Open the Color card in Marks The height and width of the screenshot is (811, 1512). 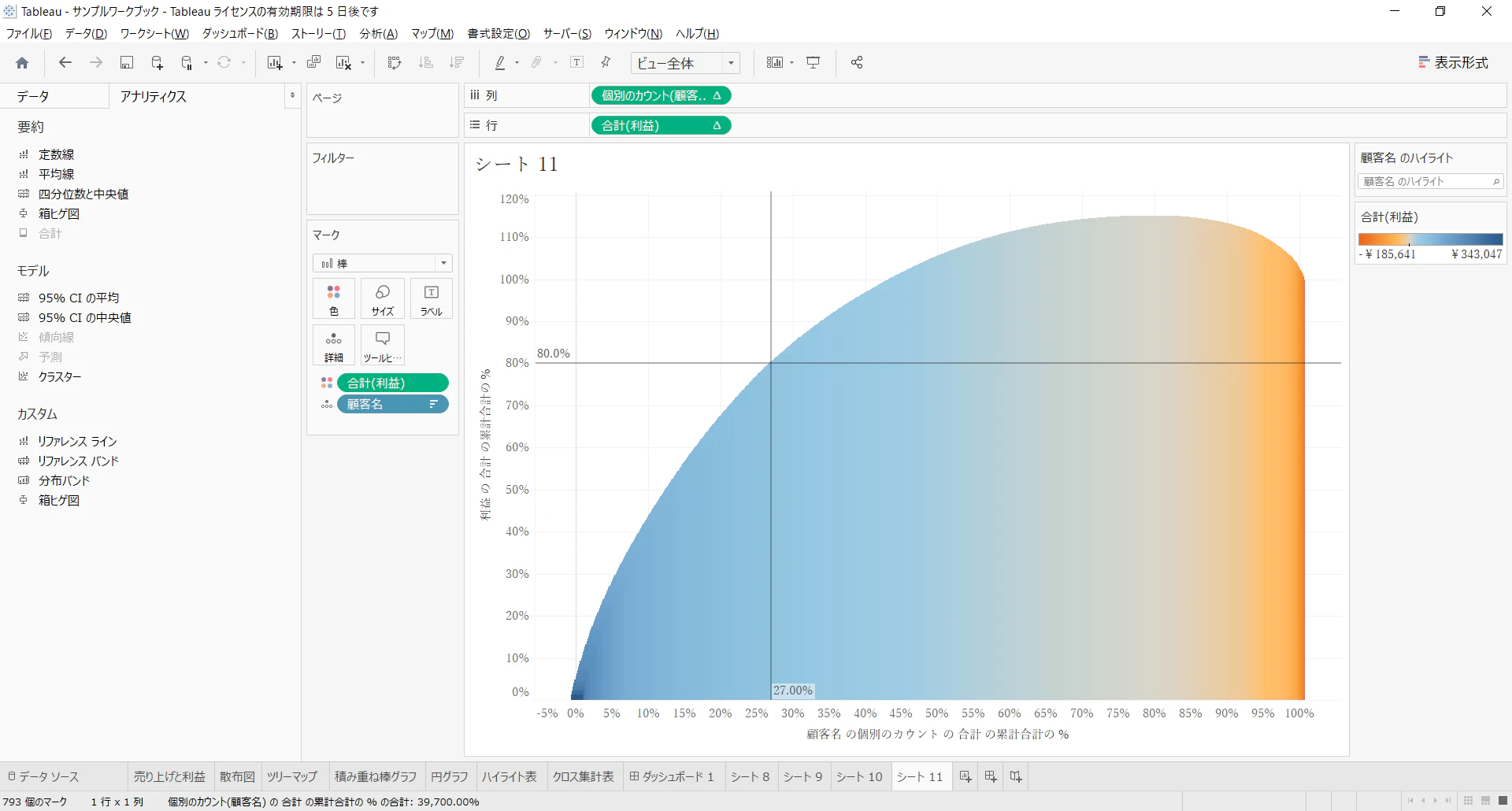tap(334, 298)
